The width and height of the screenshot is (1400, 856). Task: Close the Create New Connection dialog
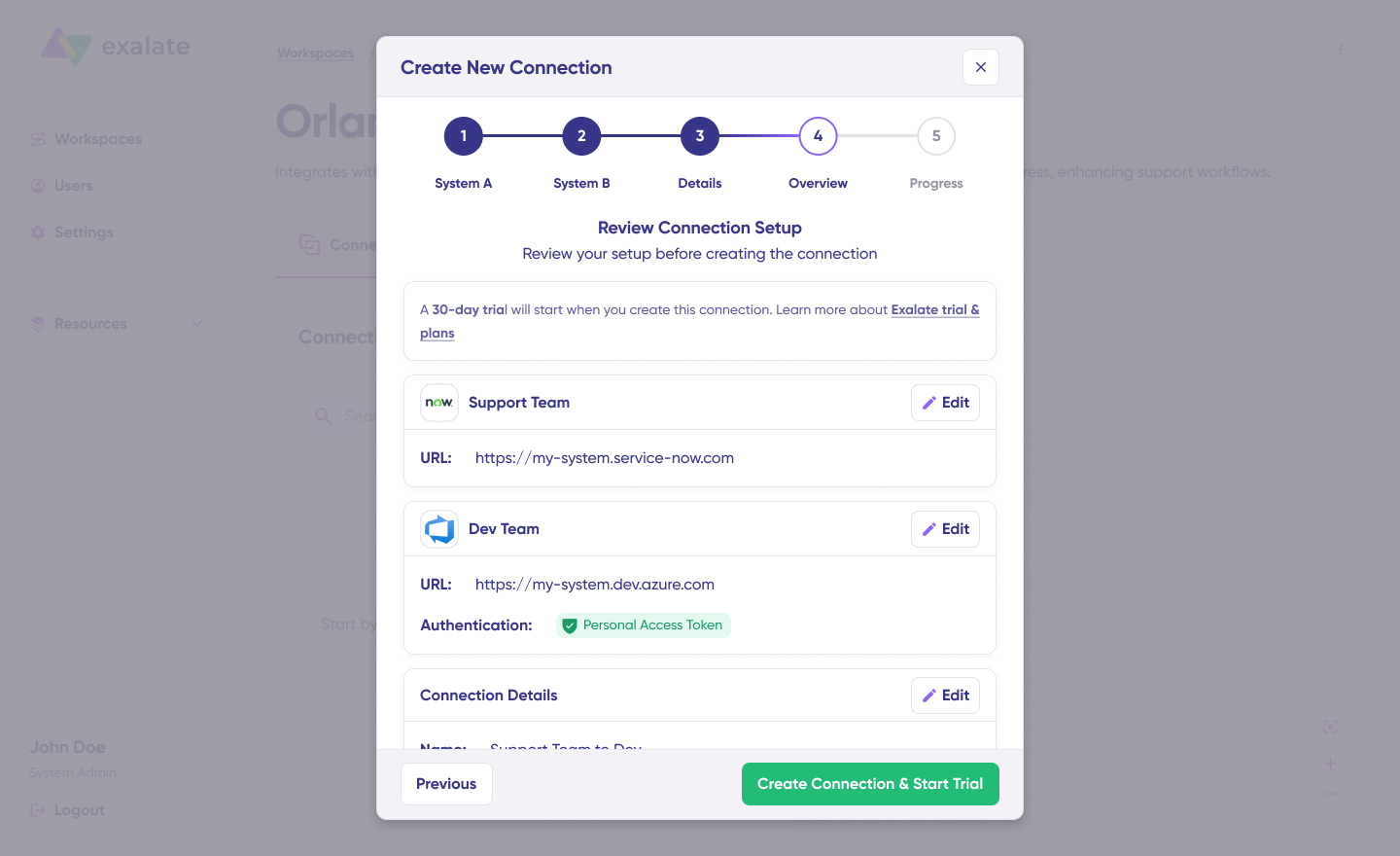point(980,67)
